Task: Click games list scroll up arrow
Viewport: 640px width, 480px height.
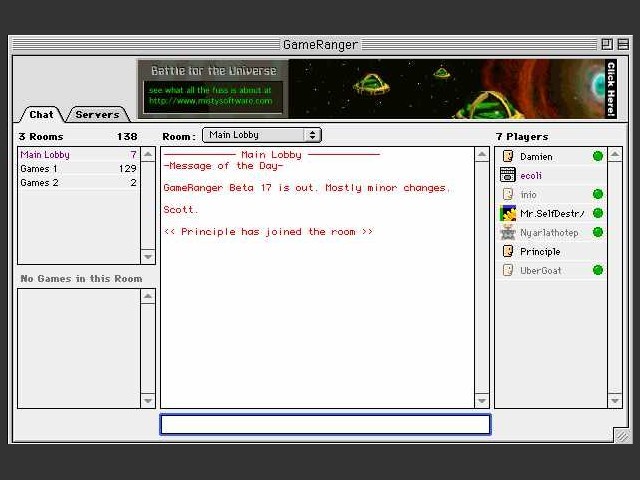Action: coord(148,296)
